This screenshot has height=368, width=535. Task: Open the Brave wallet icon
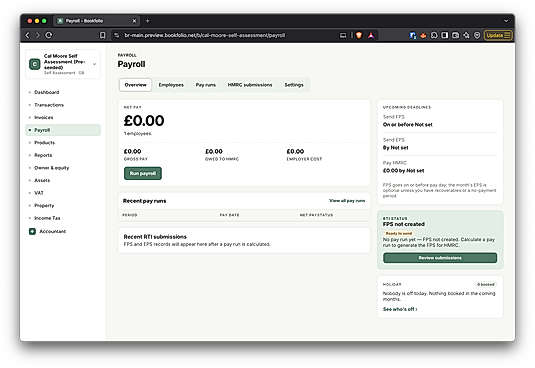coord(456,35)
